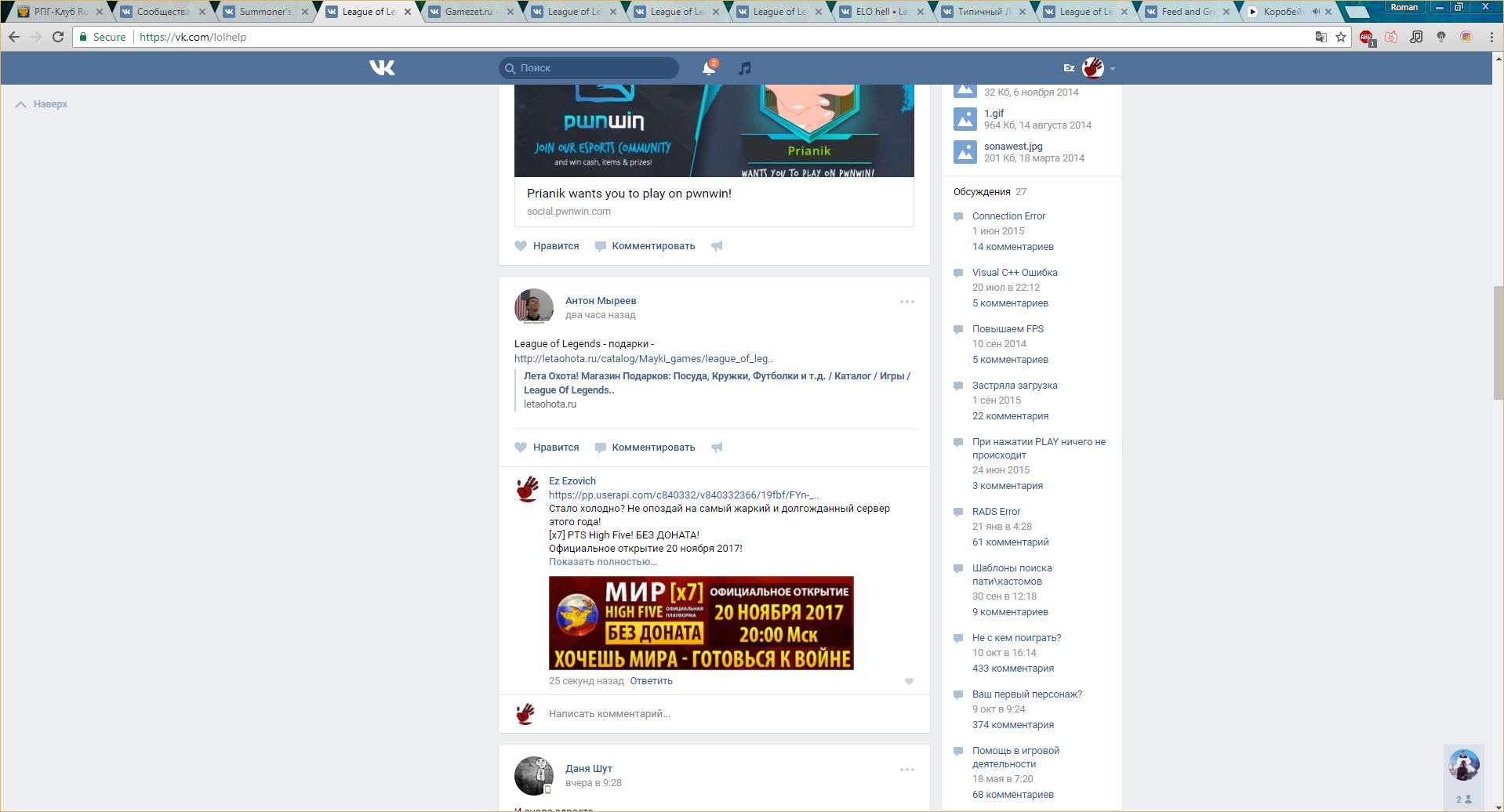The image size is (1504, 812).
Task: Open the Обсуждения section header
Action: click(982, 192)
